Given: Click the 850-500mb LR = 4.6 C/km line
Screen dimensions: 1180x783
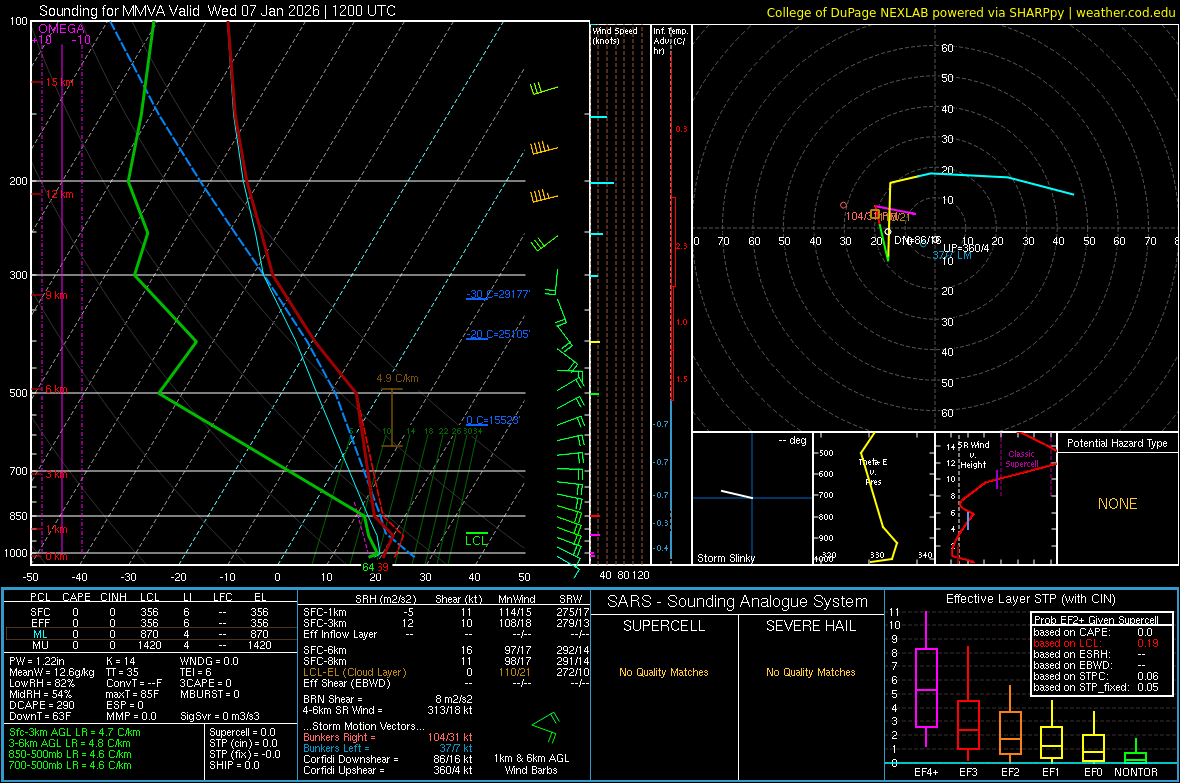Looking at the screenshot, I should tap(70, 754).
